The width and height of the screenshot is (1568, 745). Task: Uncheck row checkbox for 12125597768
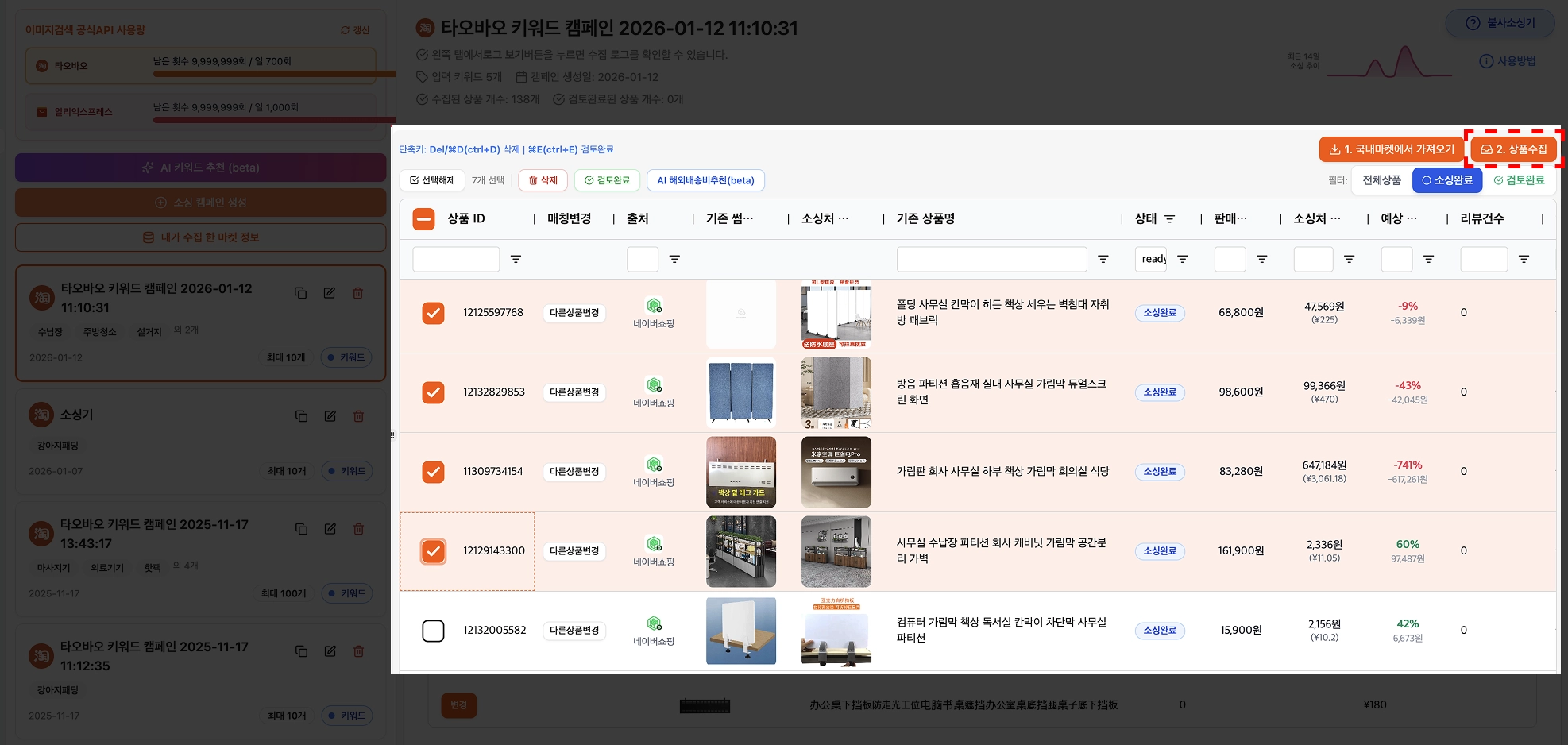433,313
